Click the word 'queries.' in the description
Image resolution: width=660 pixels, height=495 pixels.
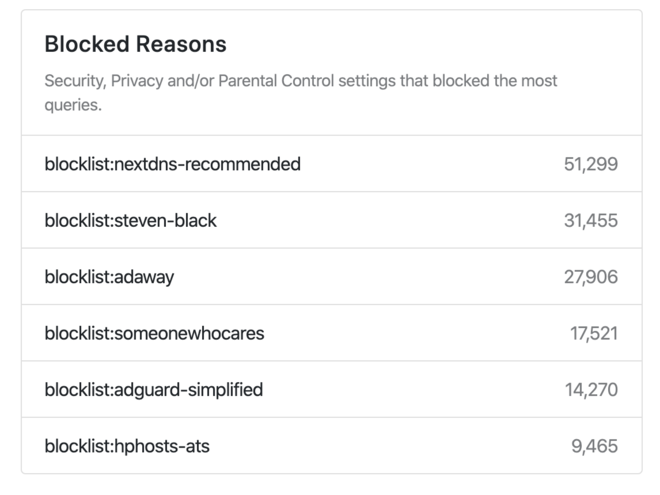(73, 104)
